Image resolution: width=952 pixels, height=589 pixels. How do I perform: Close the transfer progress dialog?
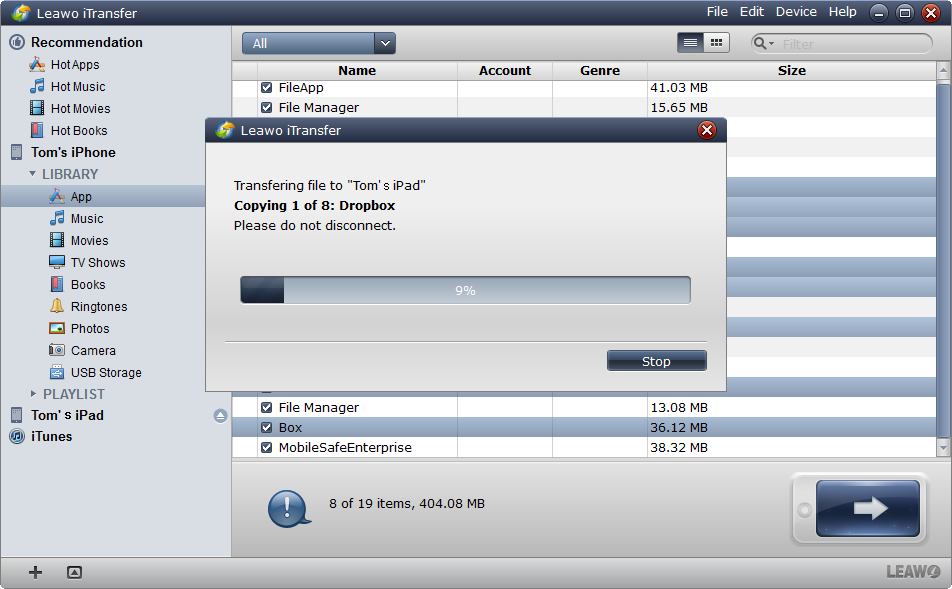point(707,130)
